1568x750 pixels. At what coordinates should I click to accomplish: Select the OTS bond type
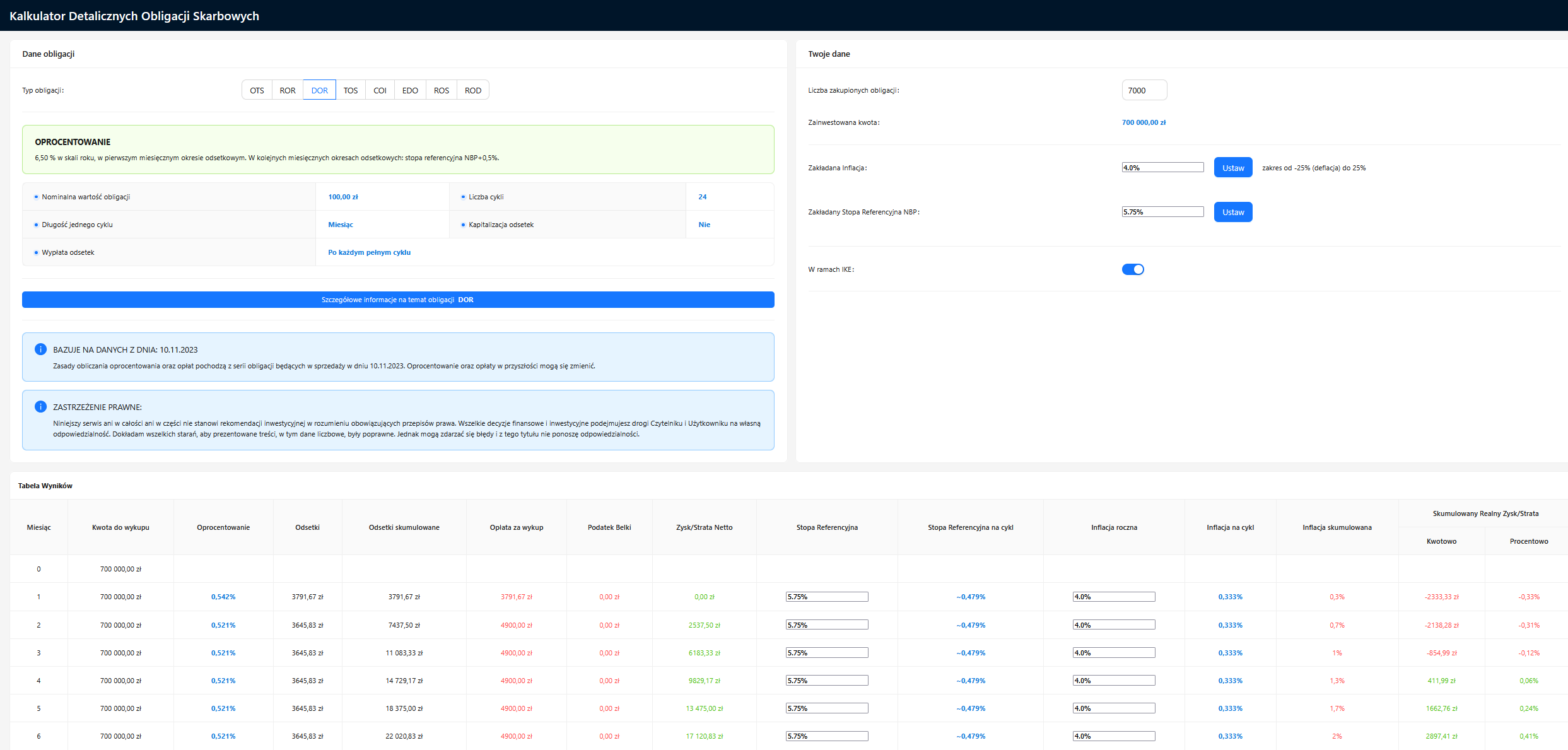coord(257,90)
